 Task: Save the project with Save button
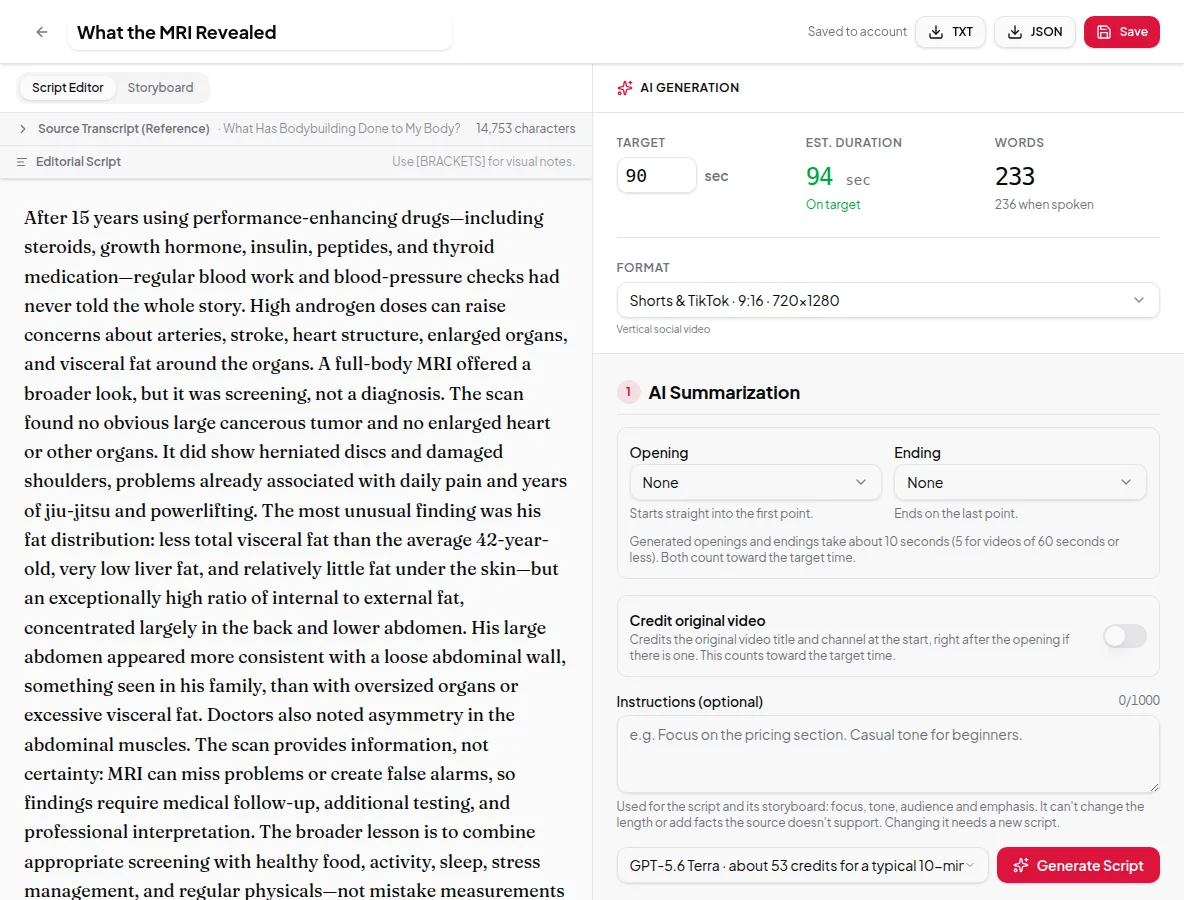1121,32
